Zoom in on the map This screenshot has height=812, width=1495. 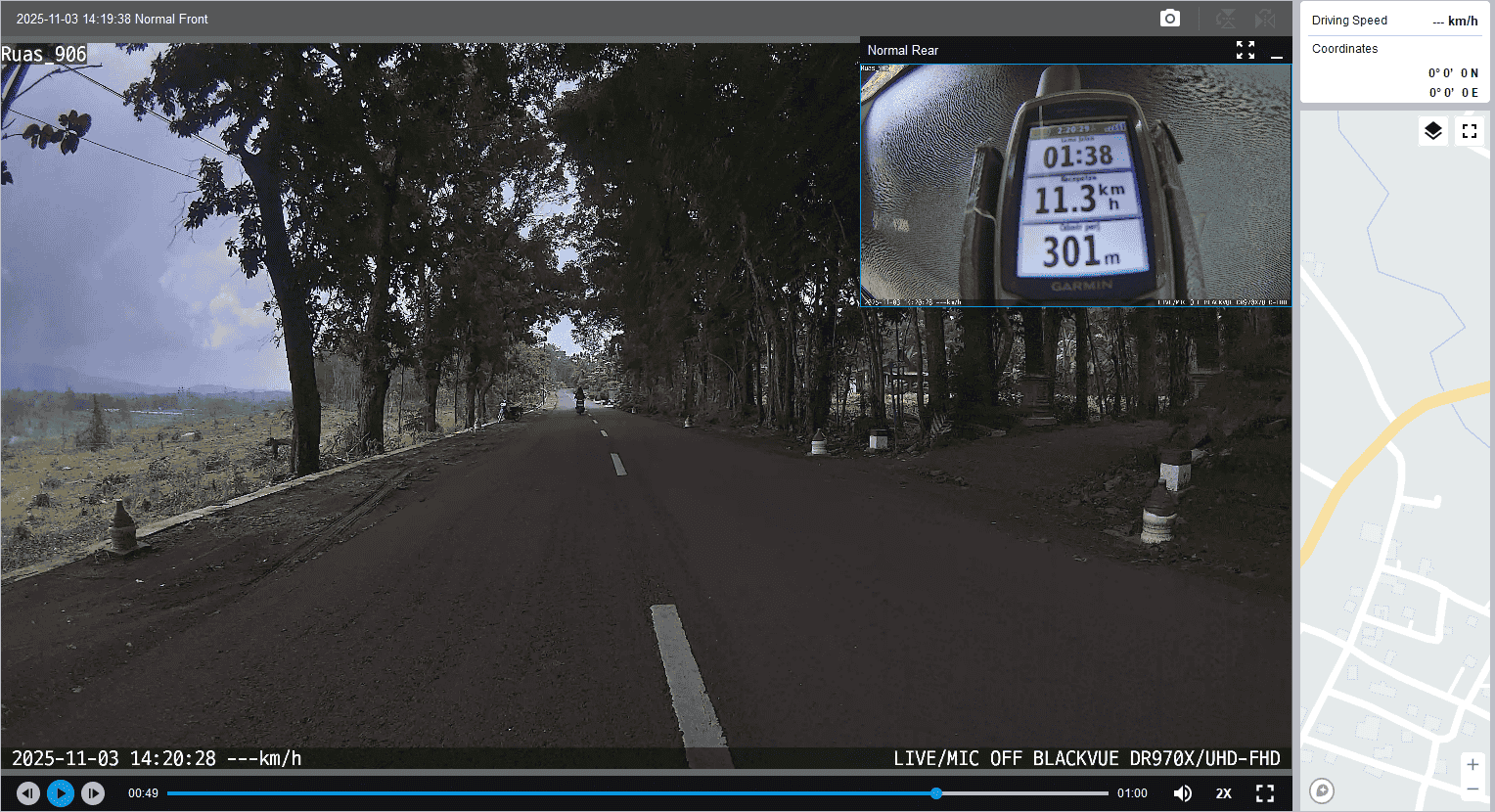click(1472, 764)
